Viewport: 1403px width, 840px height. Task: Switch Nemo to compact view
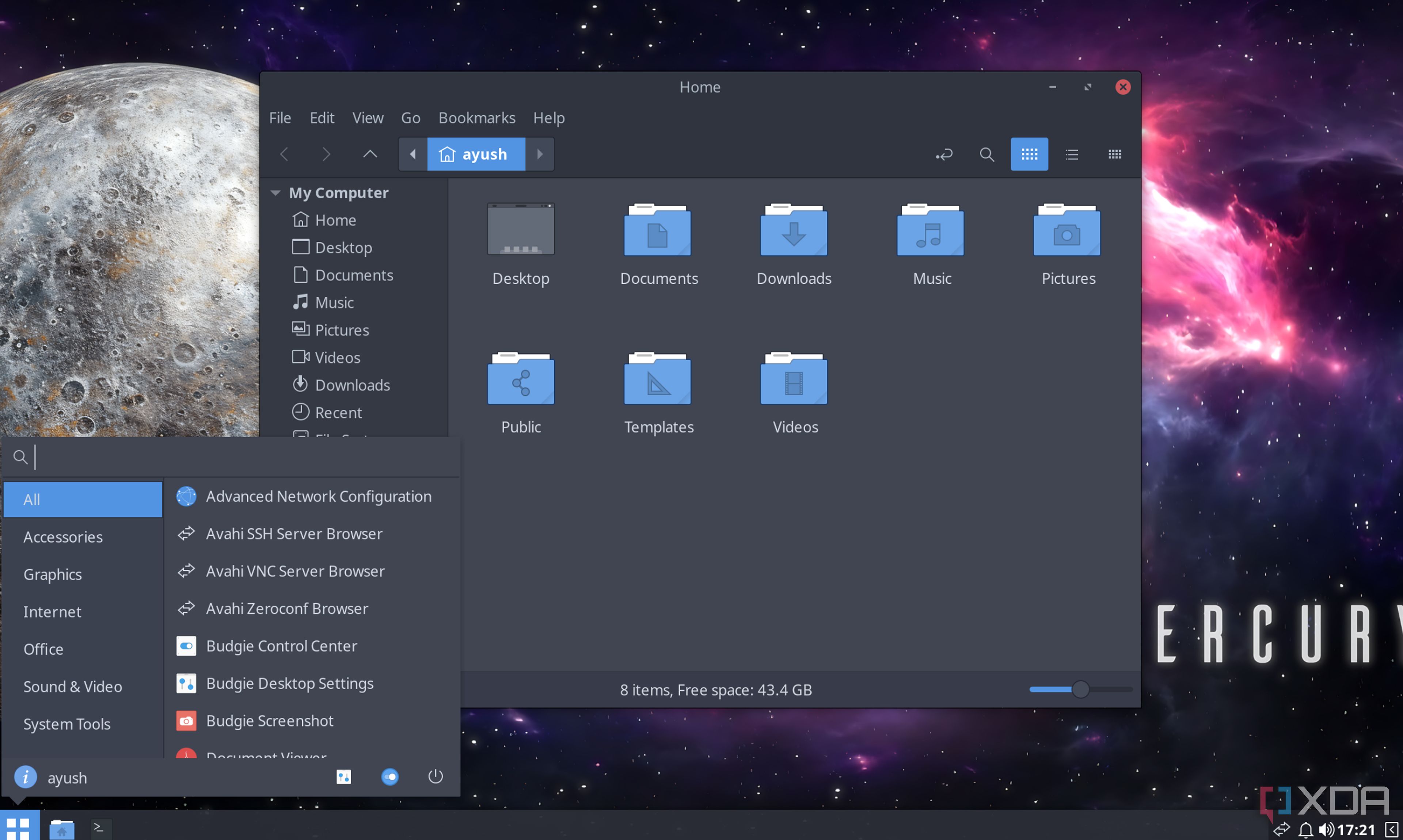pos(1114,154)
